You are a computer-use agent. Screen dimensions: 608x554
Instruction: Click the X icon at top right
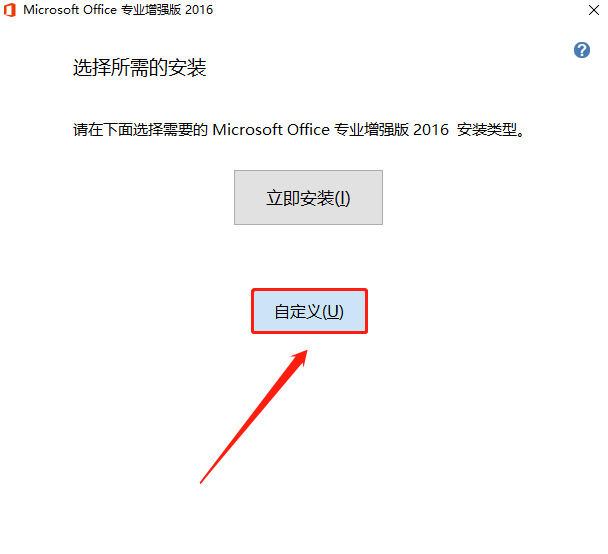[594, 10]
